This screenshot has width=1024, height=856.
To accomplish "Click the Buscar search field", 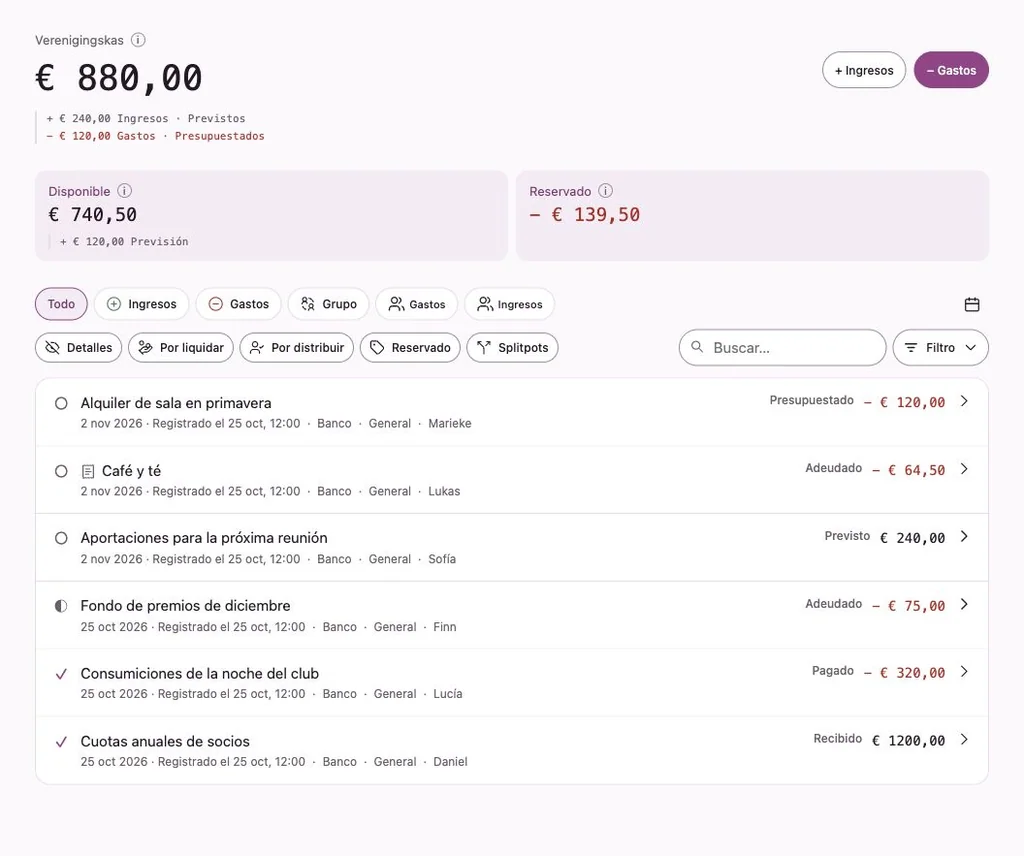I will (x=782, y=347).
